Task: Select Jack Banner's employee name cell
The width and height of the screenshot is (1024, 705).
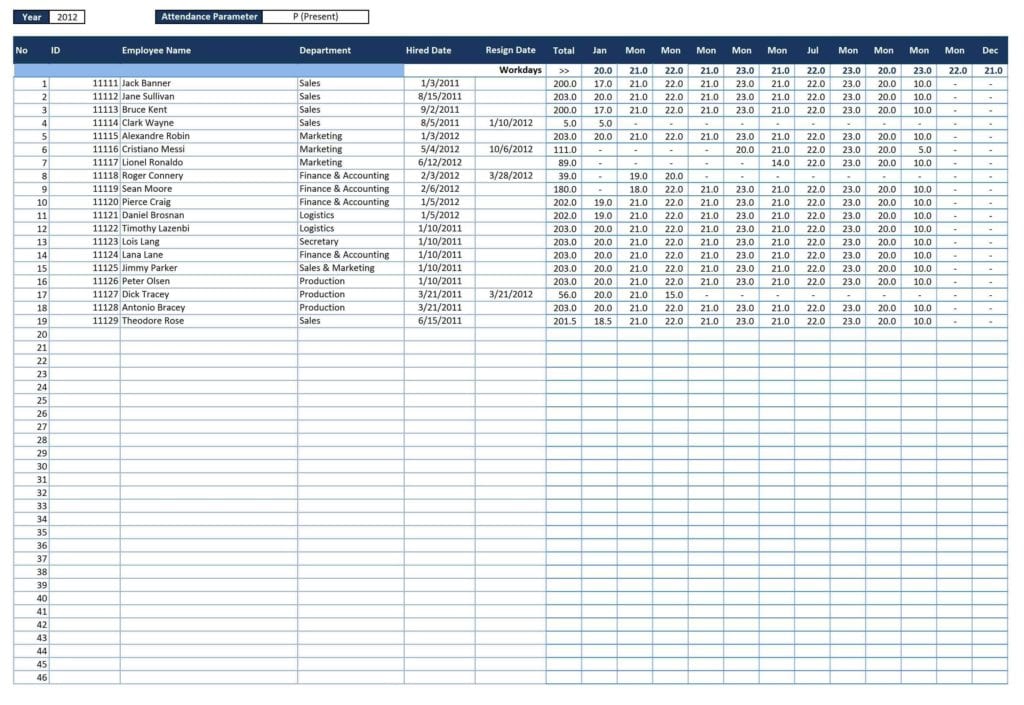Action: [180, 83]
